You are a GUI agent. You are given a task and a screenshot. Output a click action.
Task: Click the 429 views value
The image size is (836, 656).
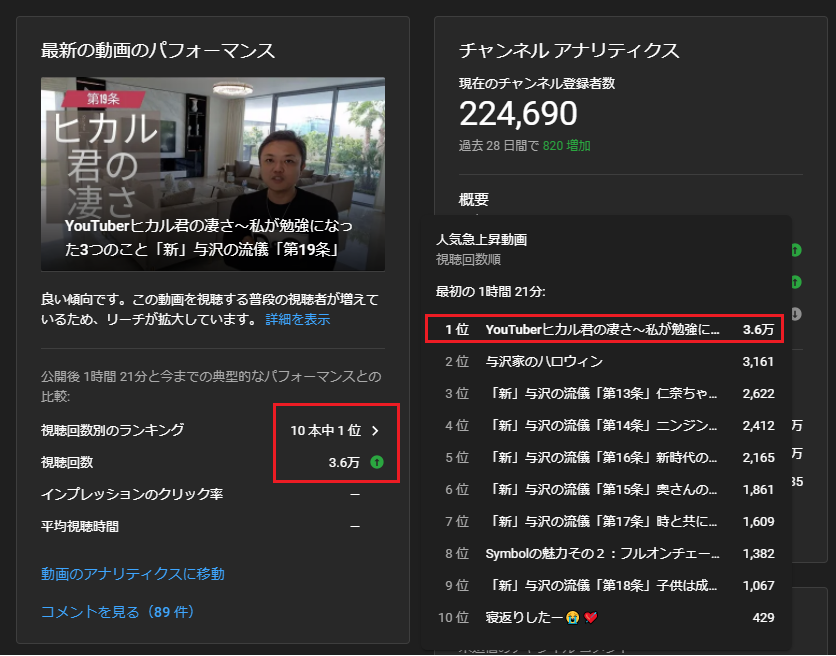[x=763, y=618]
